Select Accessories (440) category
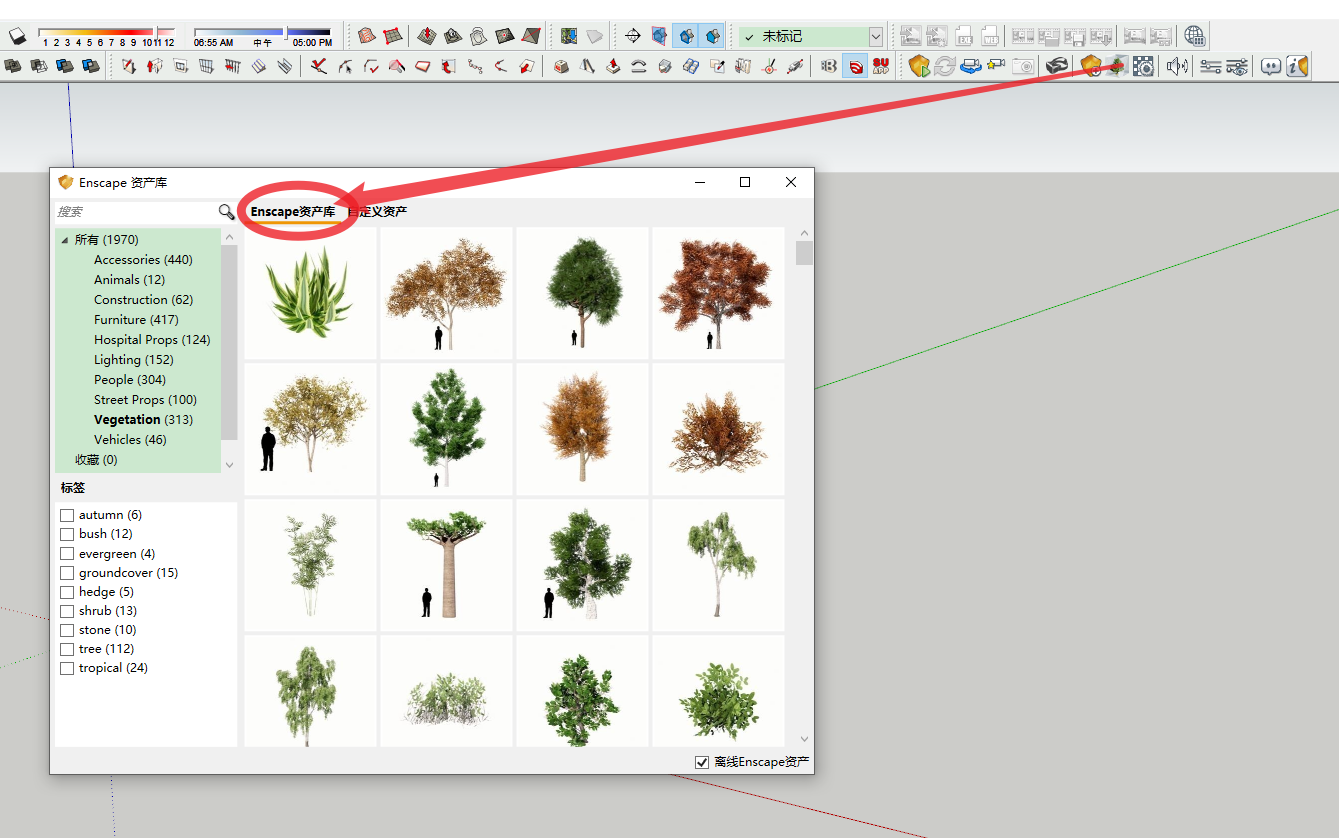Image resolution: width=1339 pixels, height=838 pixels. (143, 260)
